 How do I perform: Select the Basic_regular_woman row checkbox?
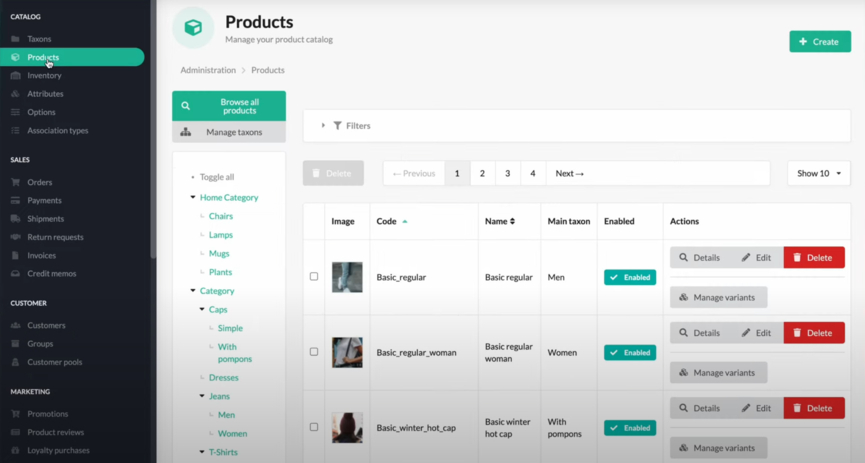(x=314, y=352)
